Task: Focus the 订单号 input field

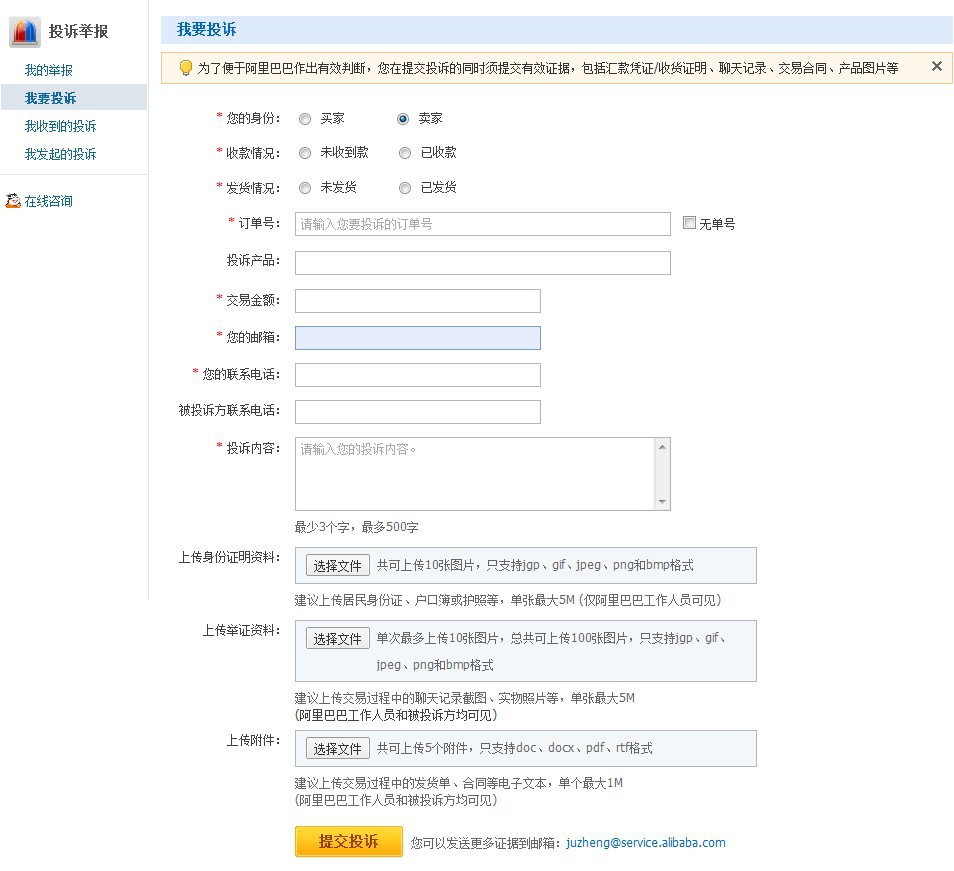Action: point(482,224)
